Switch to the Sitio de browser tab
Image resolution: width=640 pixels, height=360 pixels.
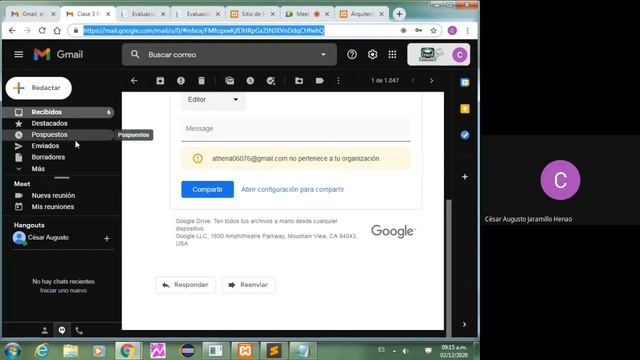[x=252, y=14]
